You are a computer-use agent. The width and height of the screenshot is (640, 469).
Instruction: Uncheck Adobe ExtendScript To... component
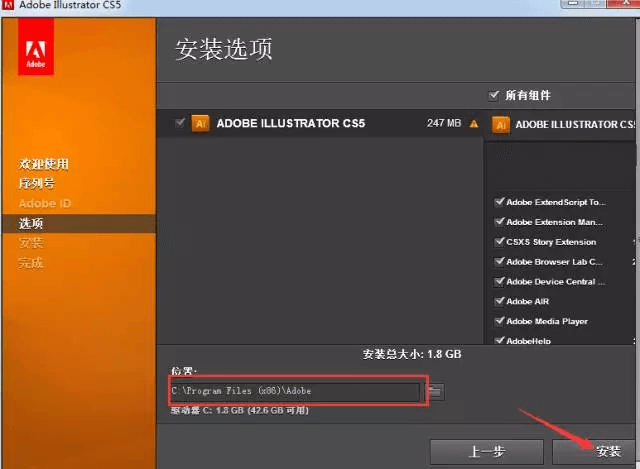pos(499,202)
